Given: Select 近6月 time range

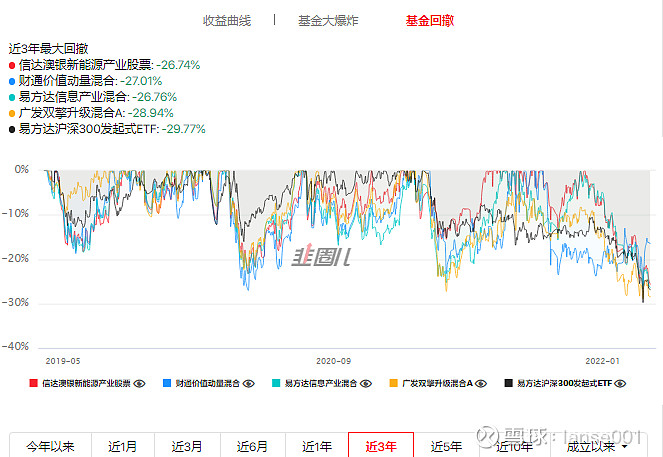Looking at the screenshot, I should tap(252, 446).
